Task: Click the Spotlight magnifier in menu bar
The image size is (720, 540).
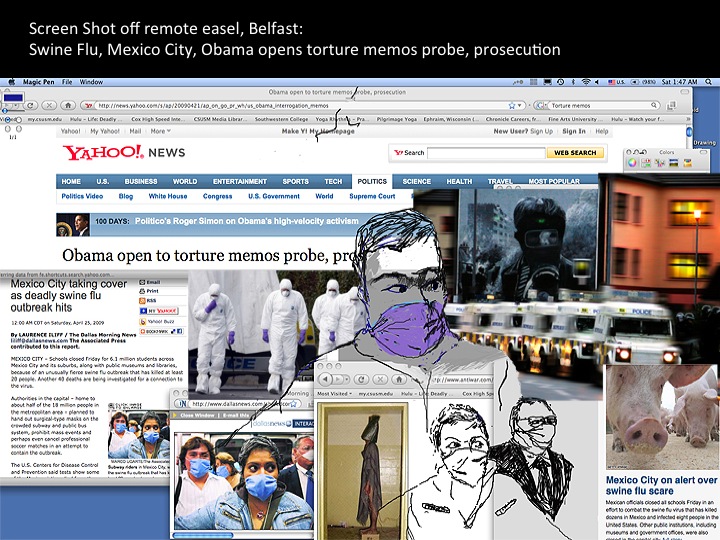Action: coord(709,82)
